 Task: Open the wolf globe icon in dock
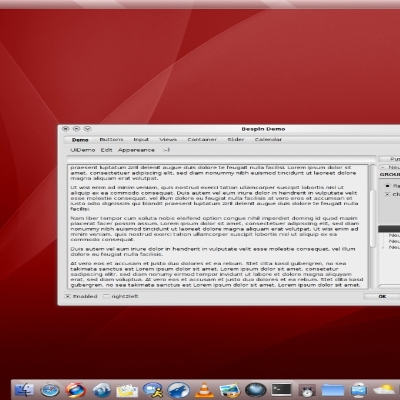(178, 390)
